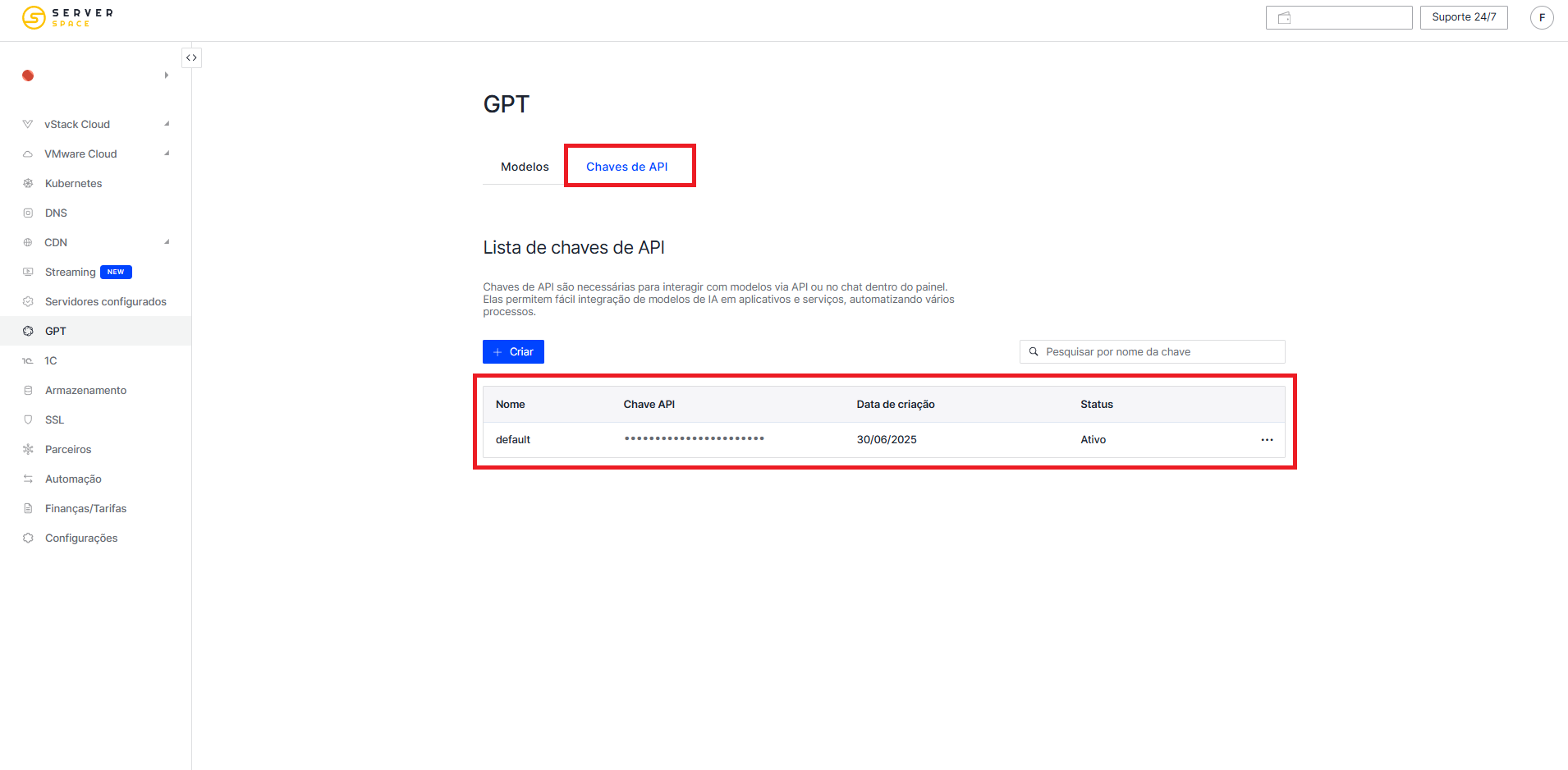This screenshot has width=1568, height=770.
Task: Click the Suporte 24/7 button
Action: pyautogui.click(x=1464, y=17)
